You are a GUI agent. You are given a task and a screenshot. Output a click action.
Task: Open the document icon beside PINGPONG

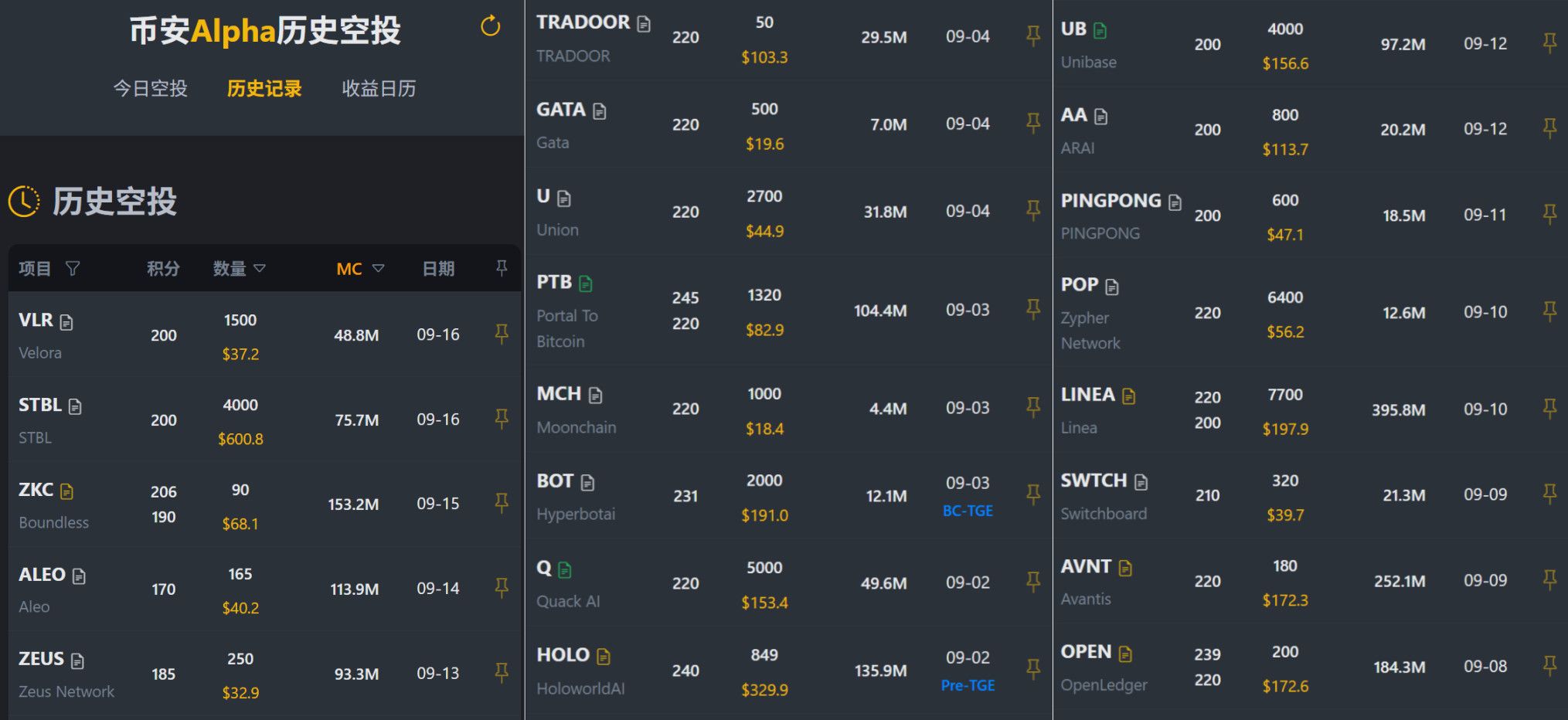1175,202
